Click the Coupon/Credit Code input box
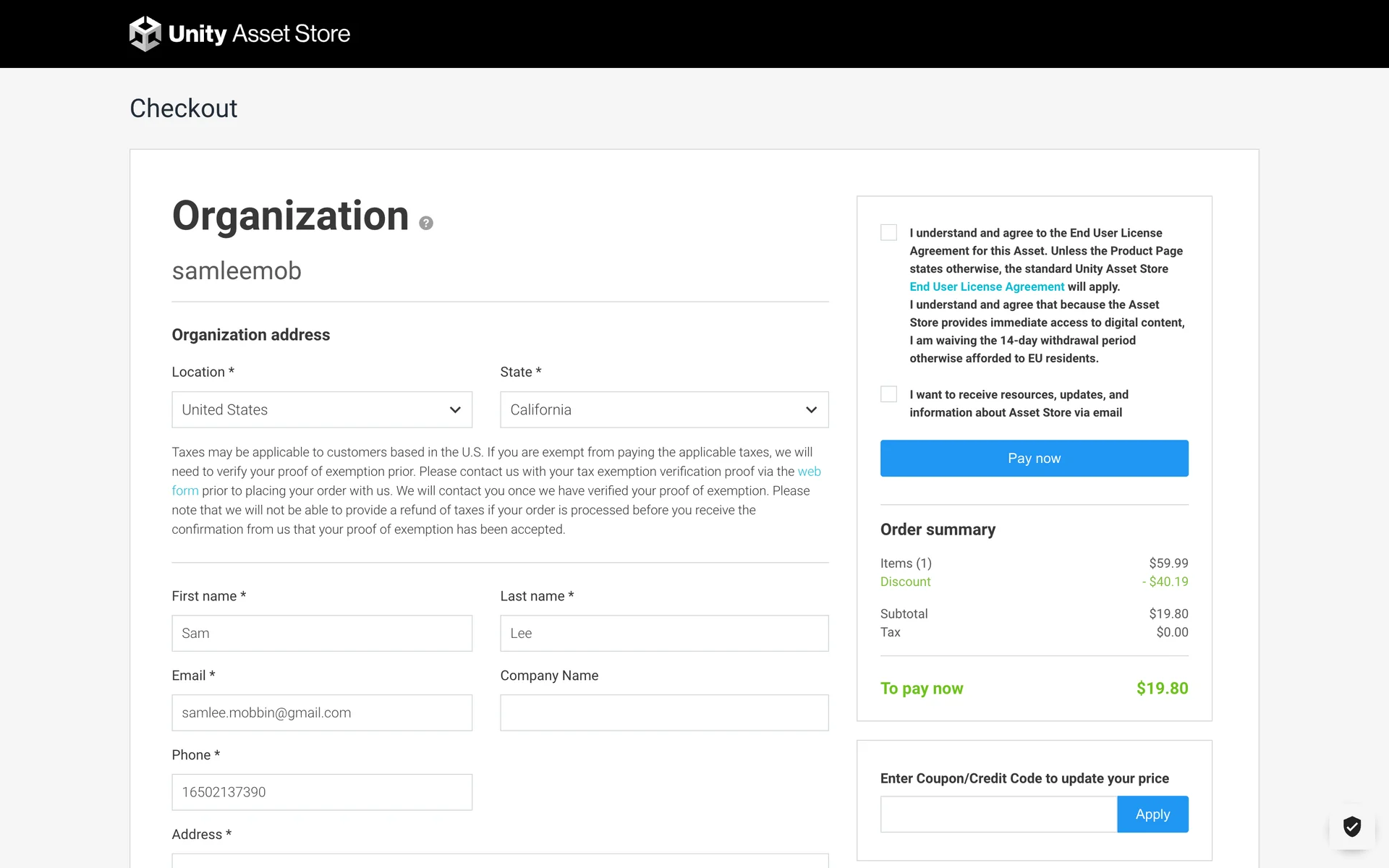 click(x=998, y=814)
